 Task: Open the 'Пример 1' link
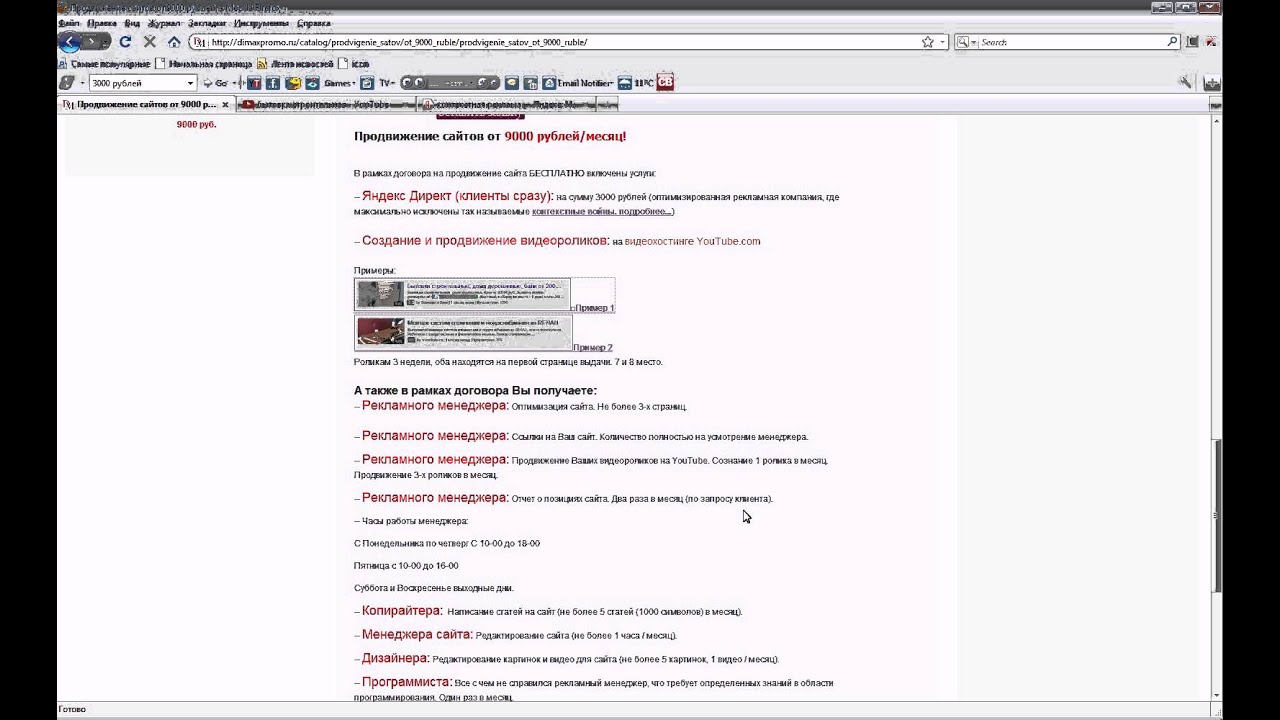(x=595, y=308)
